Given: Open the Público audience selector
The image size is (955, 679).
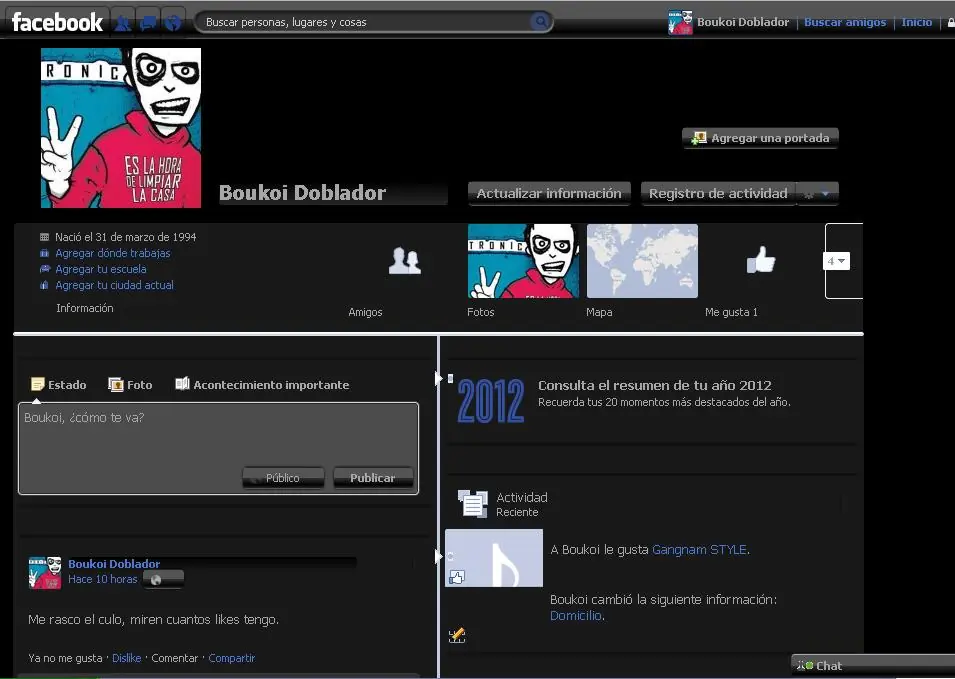Looking at the screenshot, I should pyautogui.click(x=283, y=478).
